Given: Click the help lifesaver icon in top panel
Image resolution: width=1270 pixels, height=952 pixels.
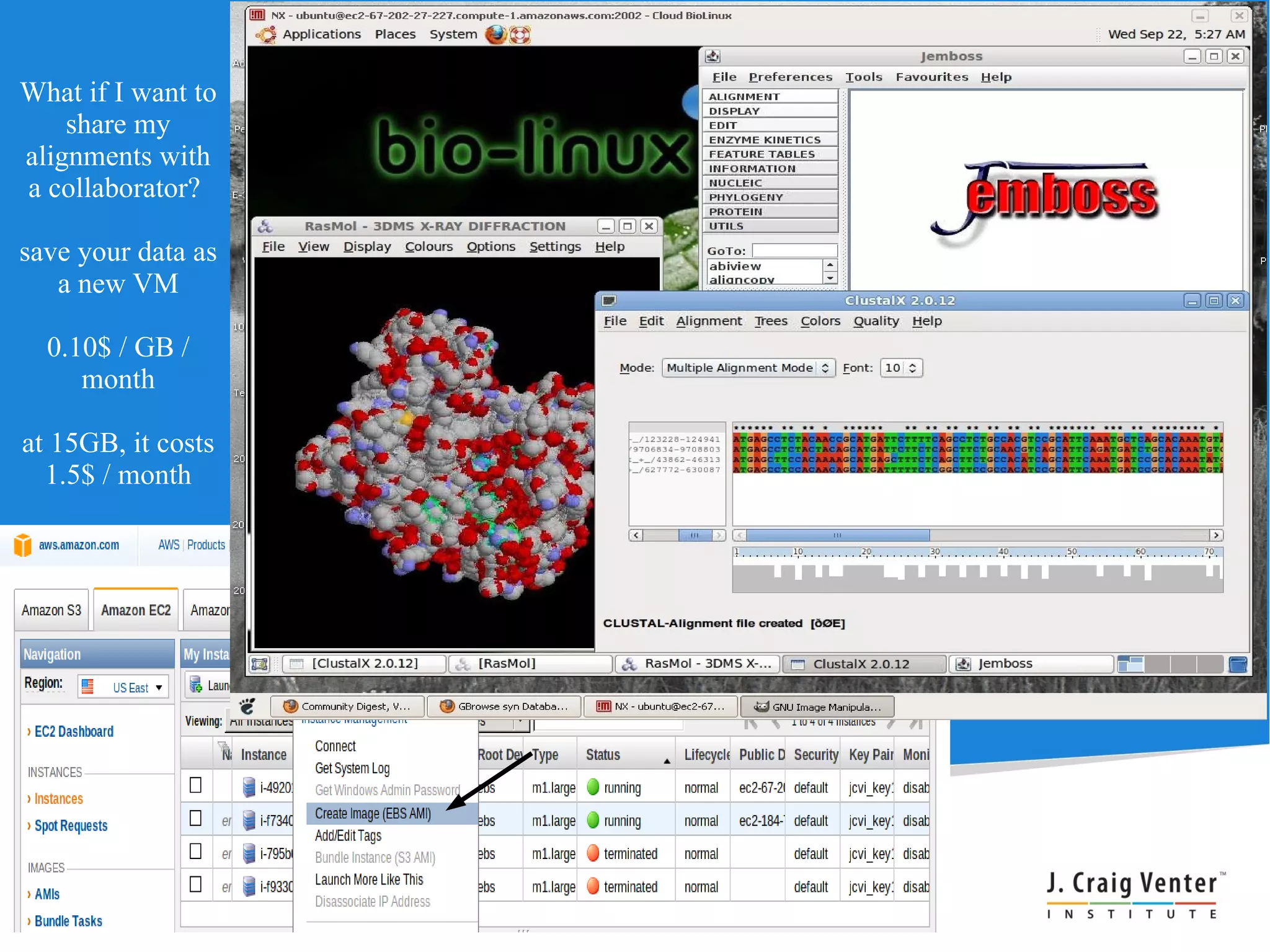Looking at the screenshot, I should coord(520,34).
